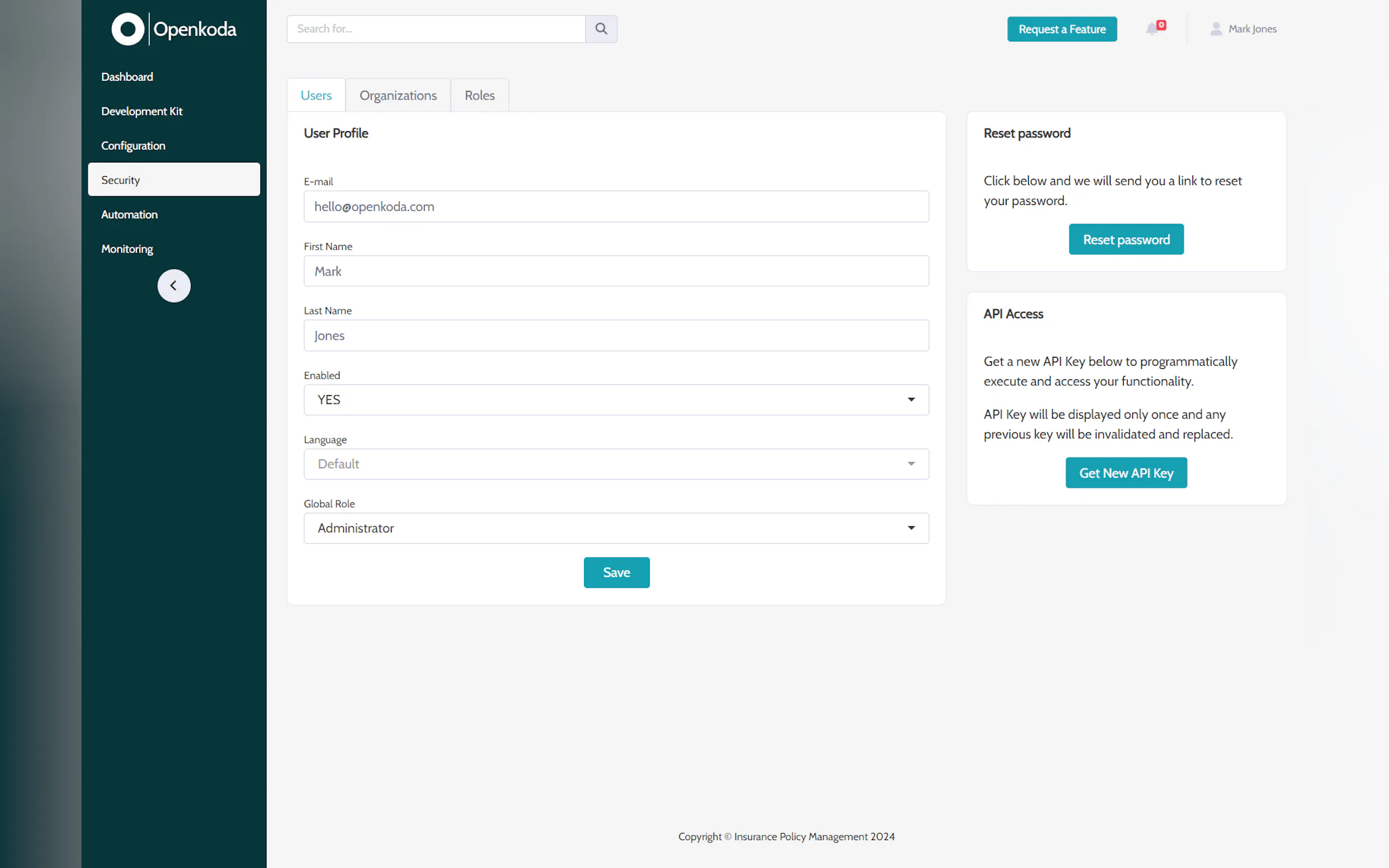Collapse sidebar with the chevron button
The width and height of the screenshot is (1389, 868).
(174, 285)
